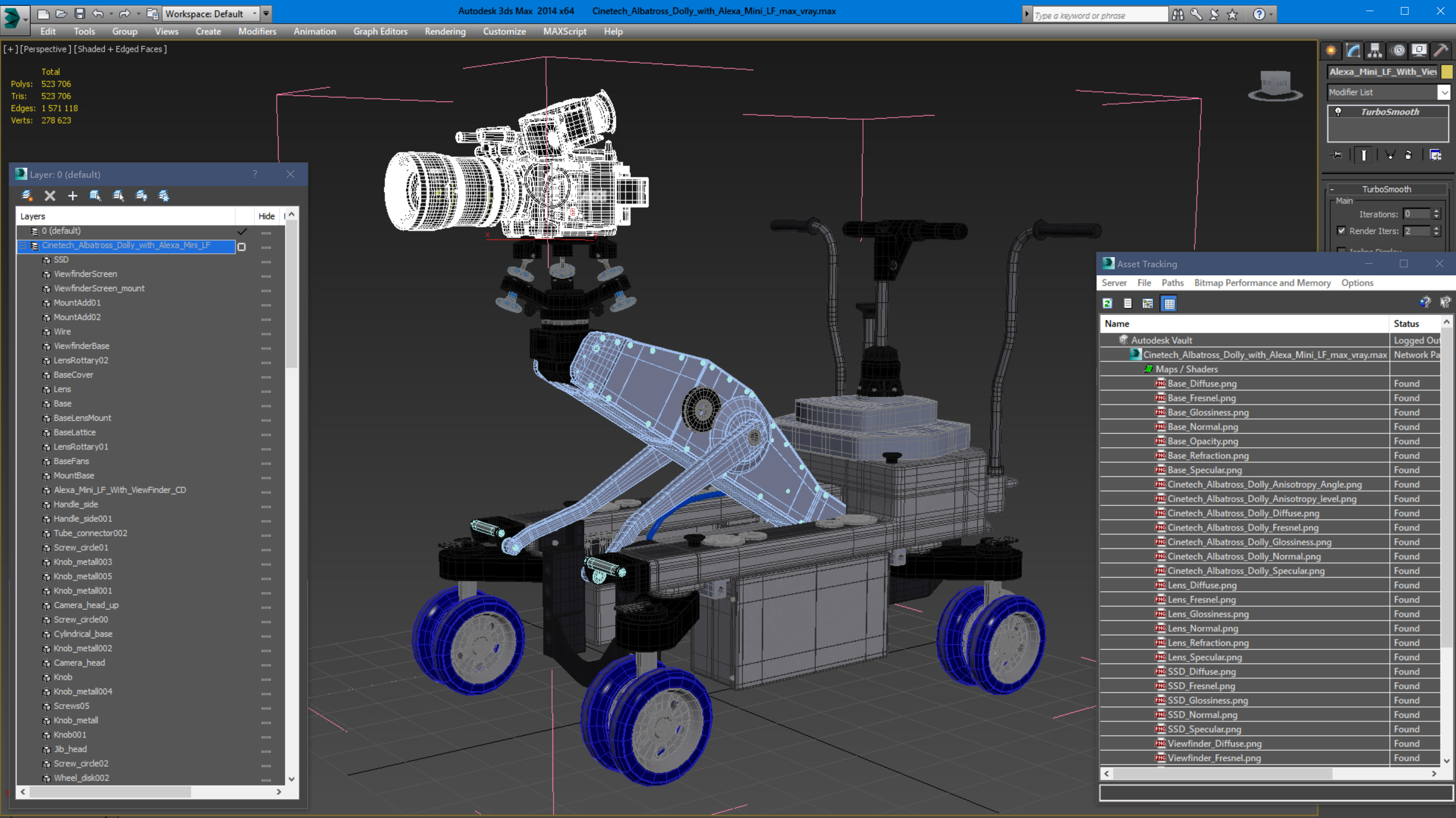The width and height of the screenshot is (1456, 818).
Task: Click the Make Unique icon in modifier stack
Action: (x=1390, y=155)
